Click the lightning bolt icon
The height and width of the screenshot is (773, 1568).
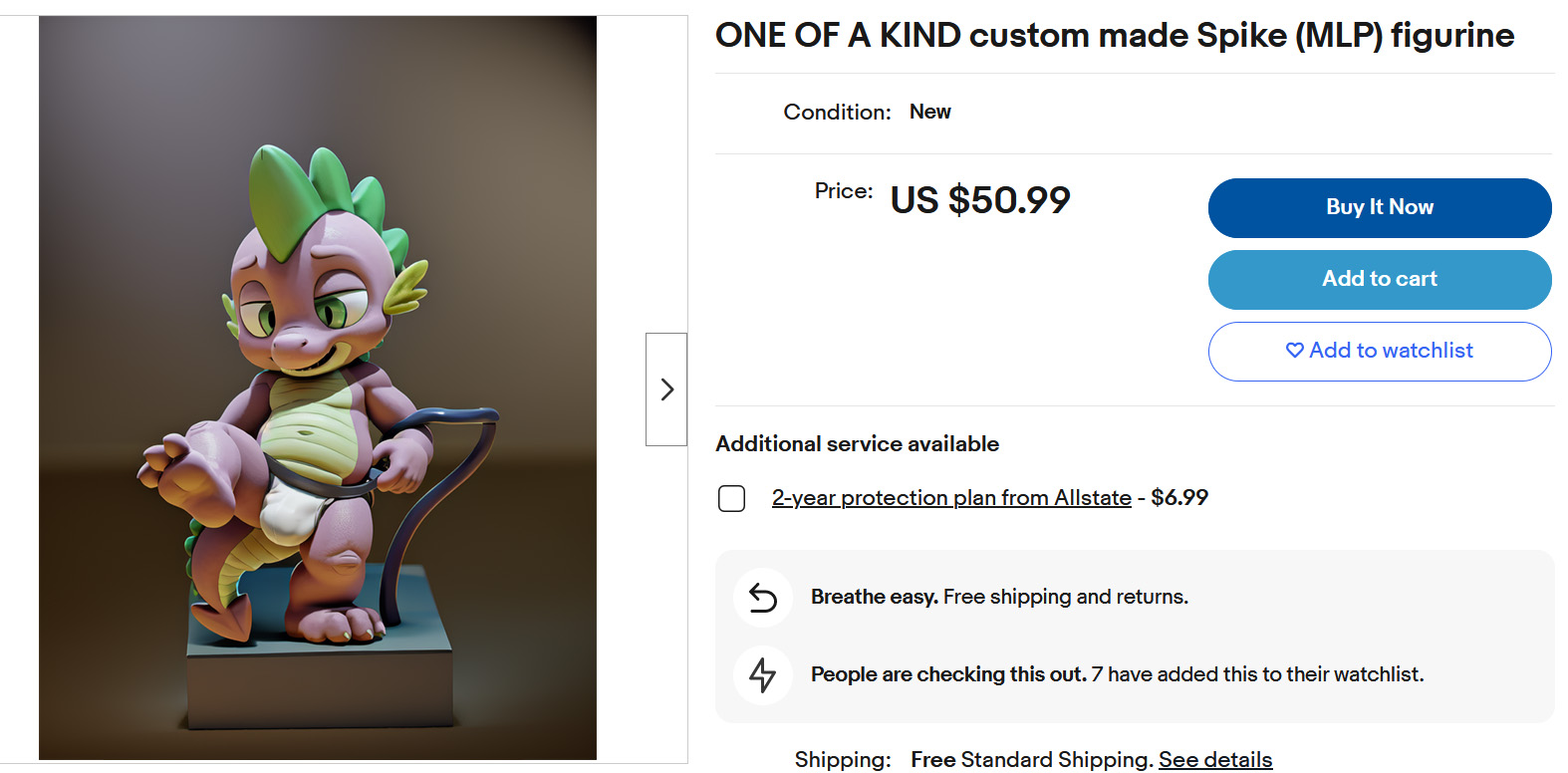coord(763,674)
